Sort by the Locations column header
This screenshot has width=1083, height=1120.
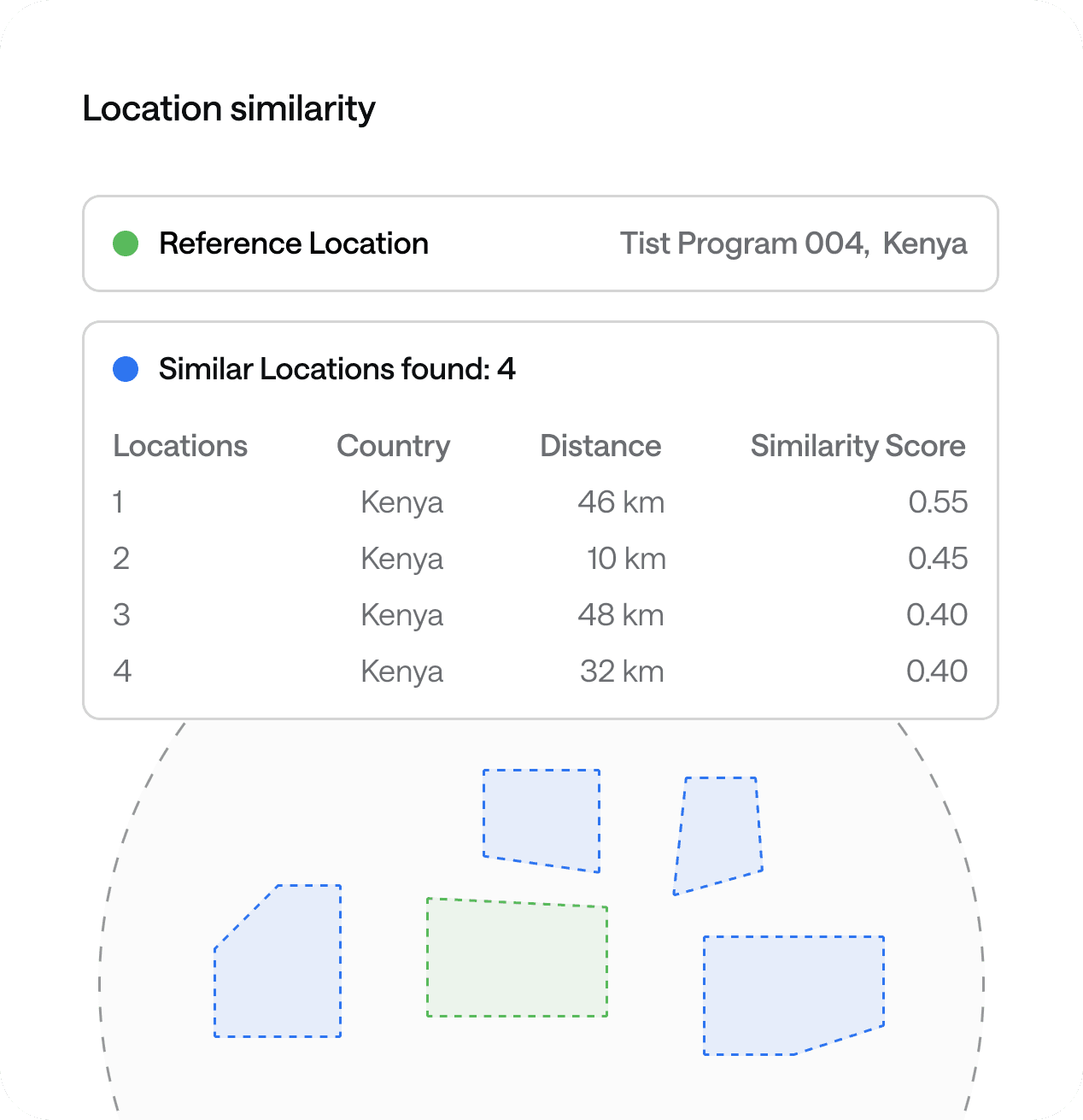[x=180, y=446]
